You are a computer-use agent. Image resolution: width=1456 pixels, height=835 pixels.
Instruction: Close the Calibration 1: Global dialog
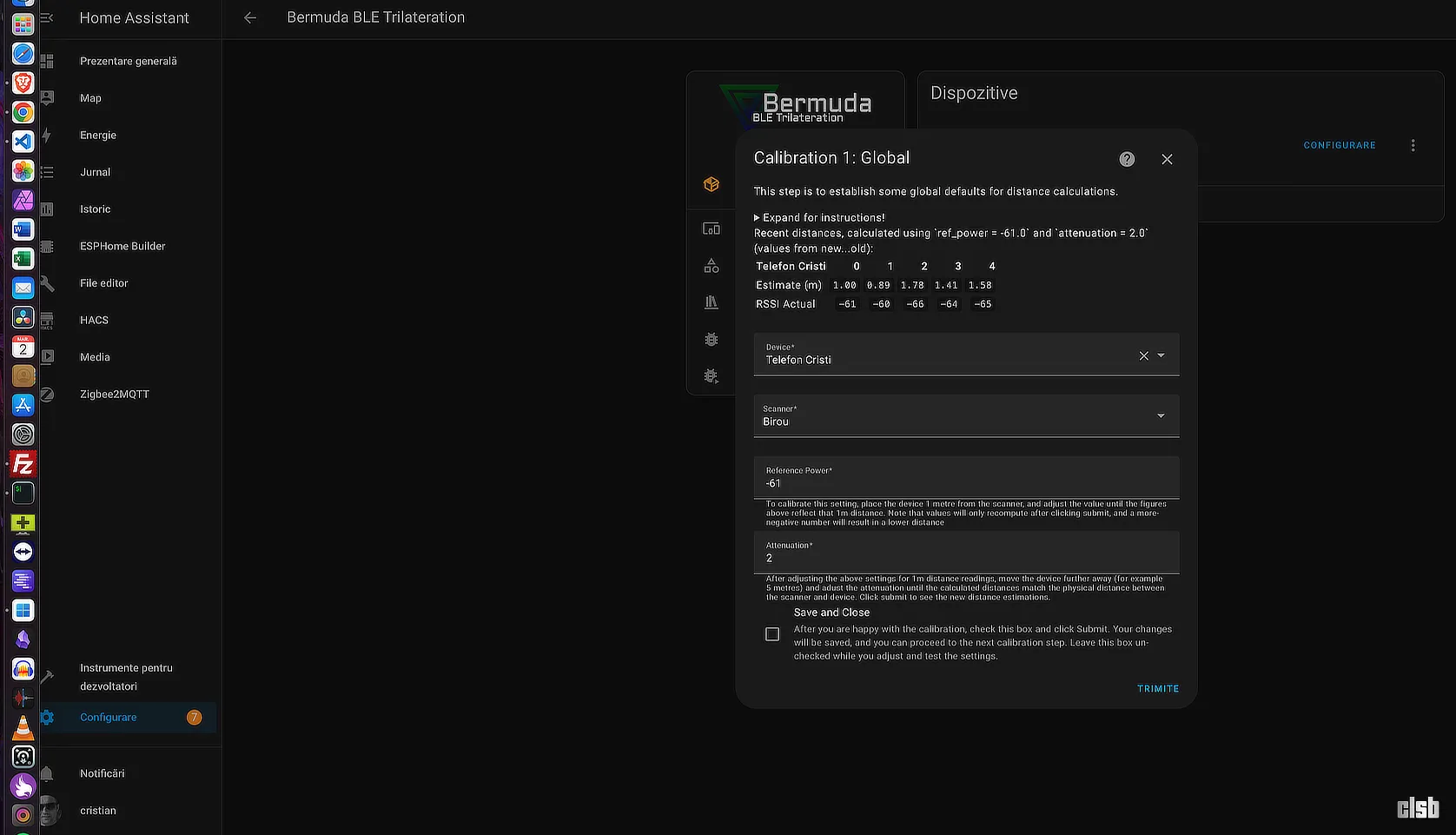point(1167,159)
